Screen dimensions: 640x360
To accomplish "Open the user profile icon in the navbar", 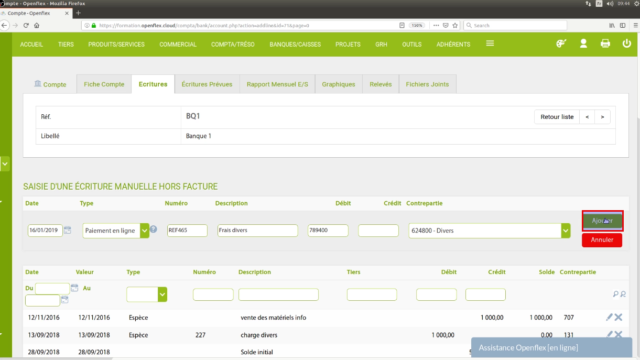I will point(583,44).
